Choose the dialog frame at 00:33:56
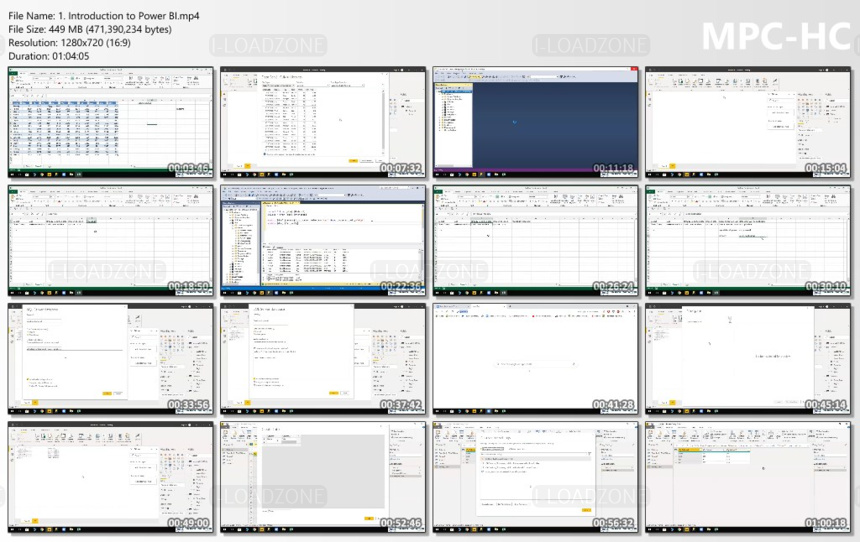 coord(111,359)
